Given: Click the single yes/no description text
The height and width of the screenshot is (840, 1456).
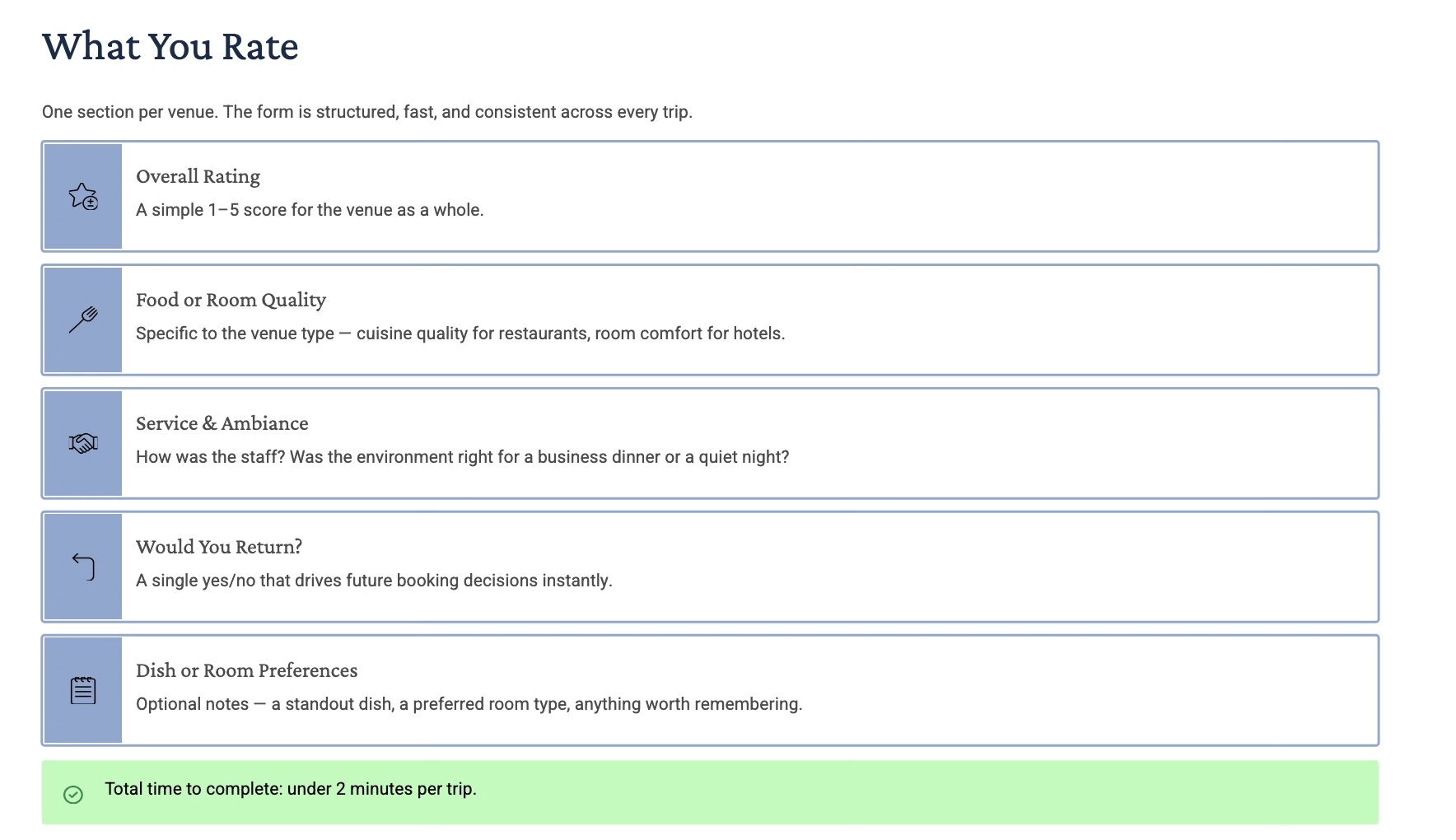Looking at the screenshot, I should pyautogui.click(x=374, y=581).
